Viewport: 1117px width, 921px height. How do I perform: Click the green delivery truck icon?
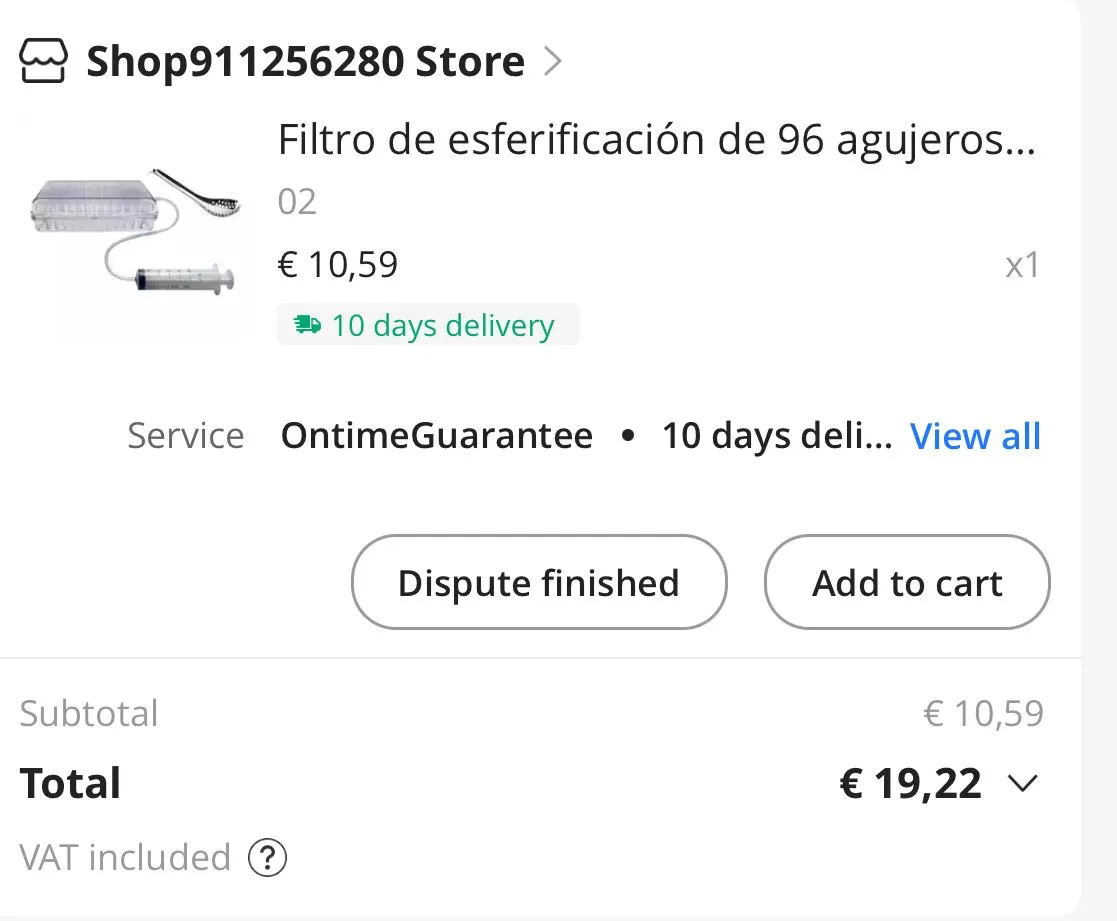click(307, 325)
